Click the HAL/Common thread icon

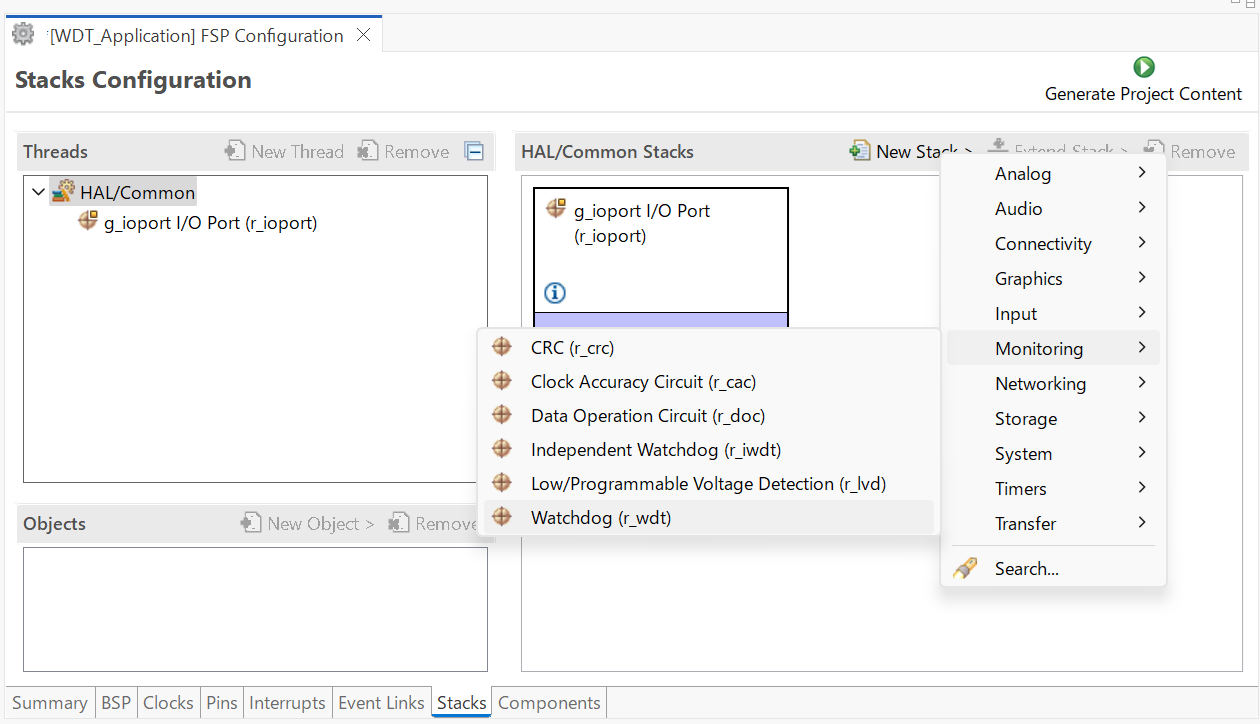click(63, 192)
